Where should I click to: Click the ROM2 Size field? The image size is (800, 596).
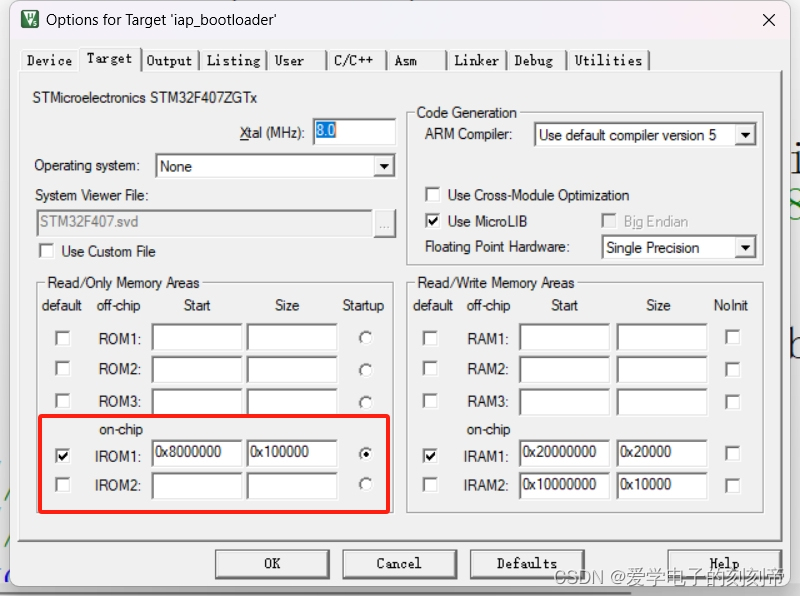[292, 369]
